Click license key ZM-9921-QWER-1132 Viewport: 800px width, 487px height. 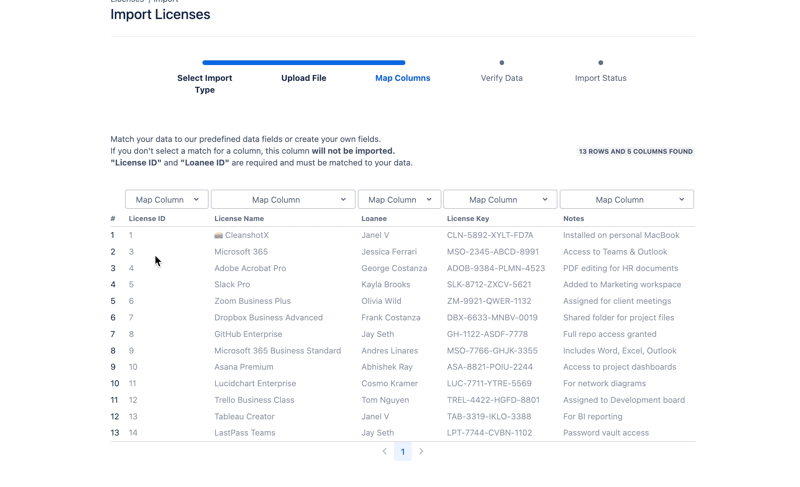489,301
